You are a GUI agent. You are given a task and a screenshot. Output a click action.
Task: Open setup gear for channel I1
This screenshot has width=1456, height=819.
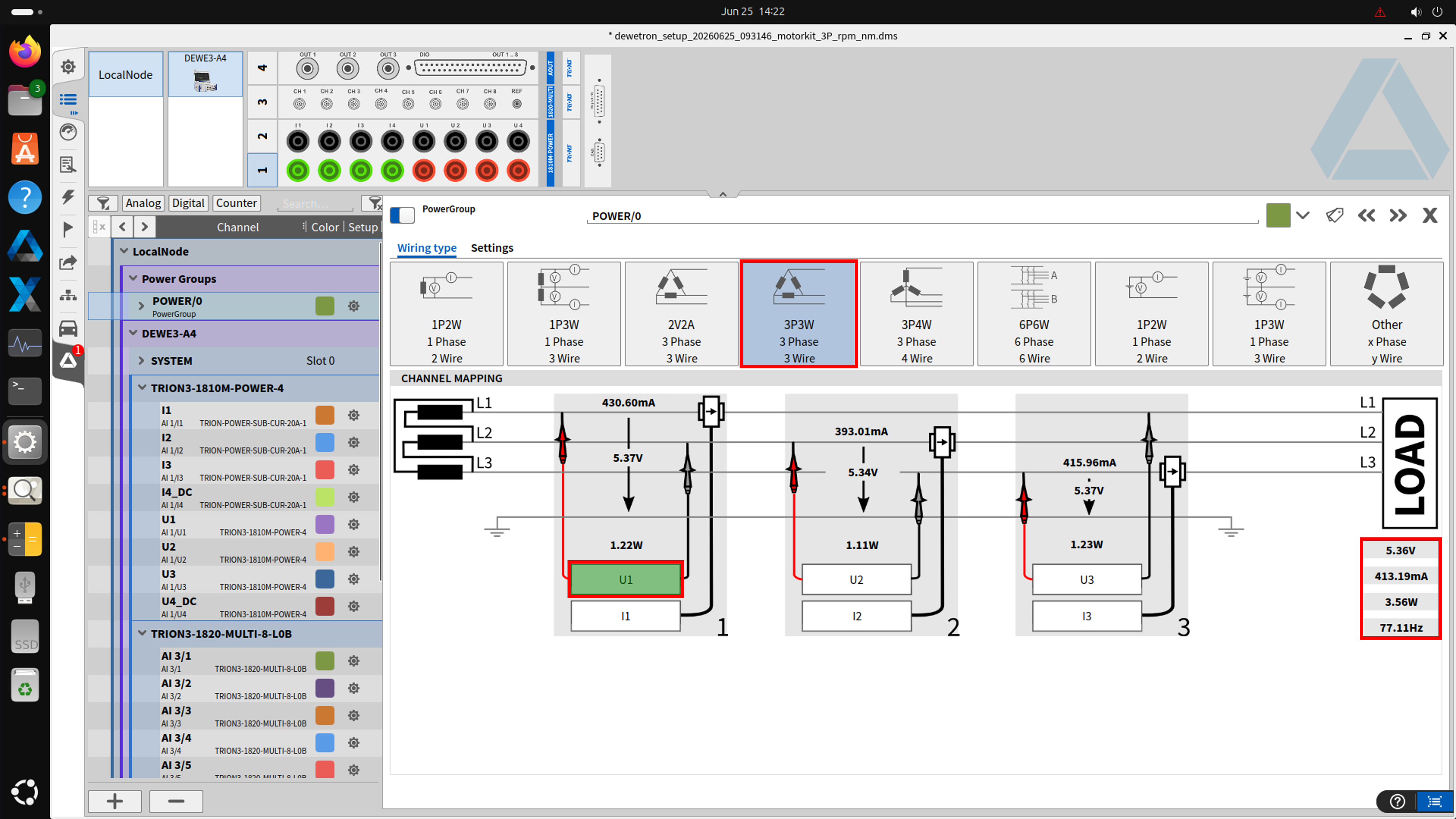tap(354, 415)
